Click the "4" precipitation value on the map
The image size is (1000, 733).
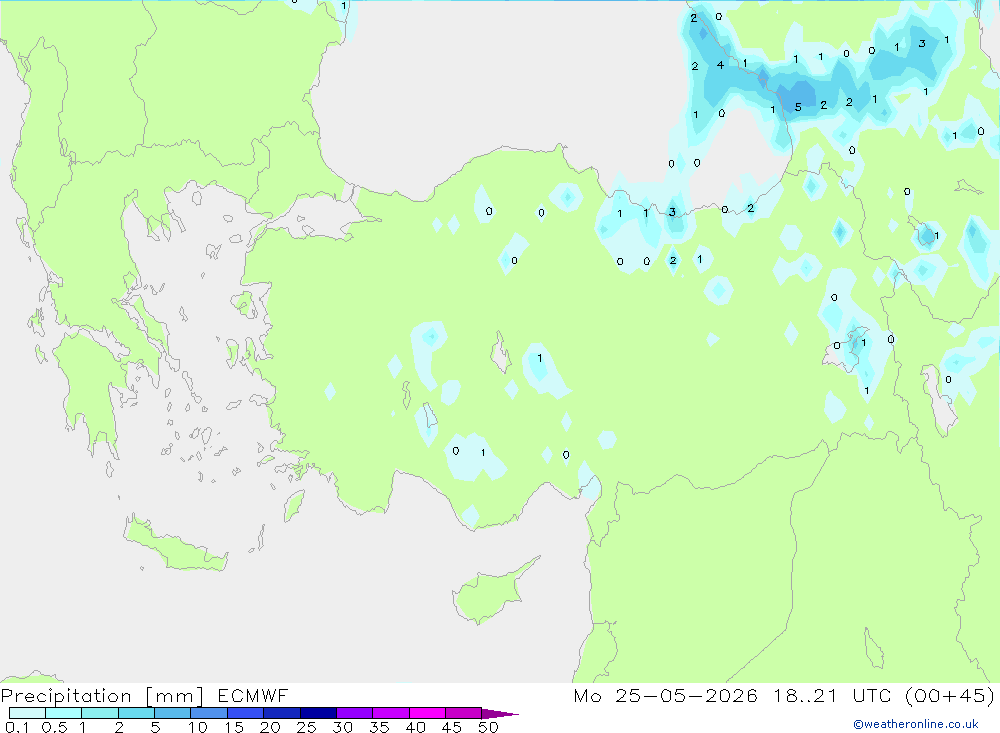720,64
